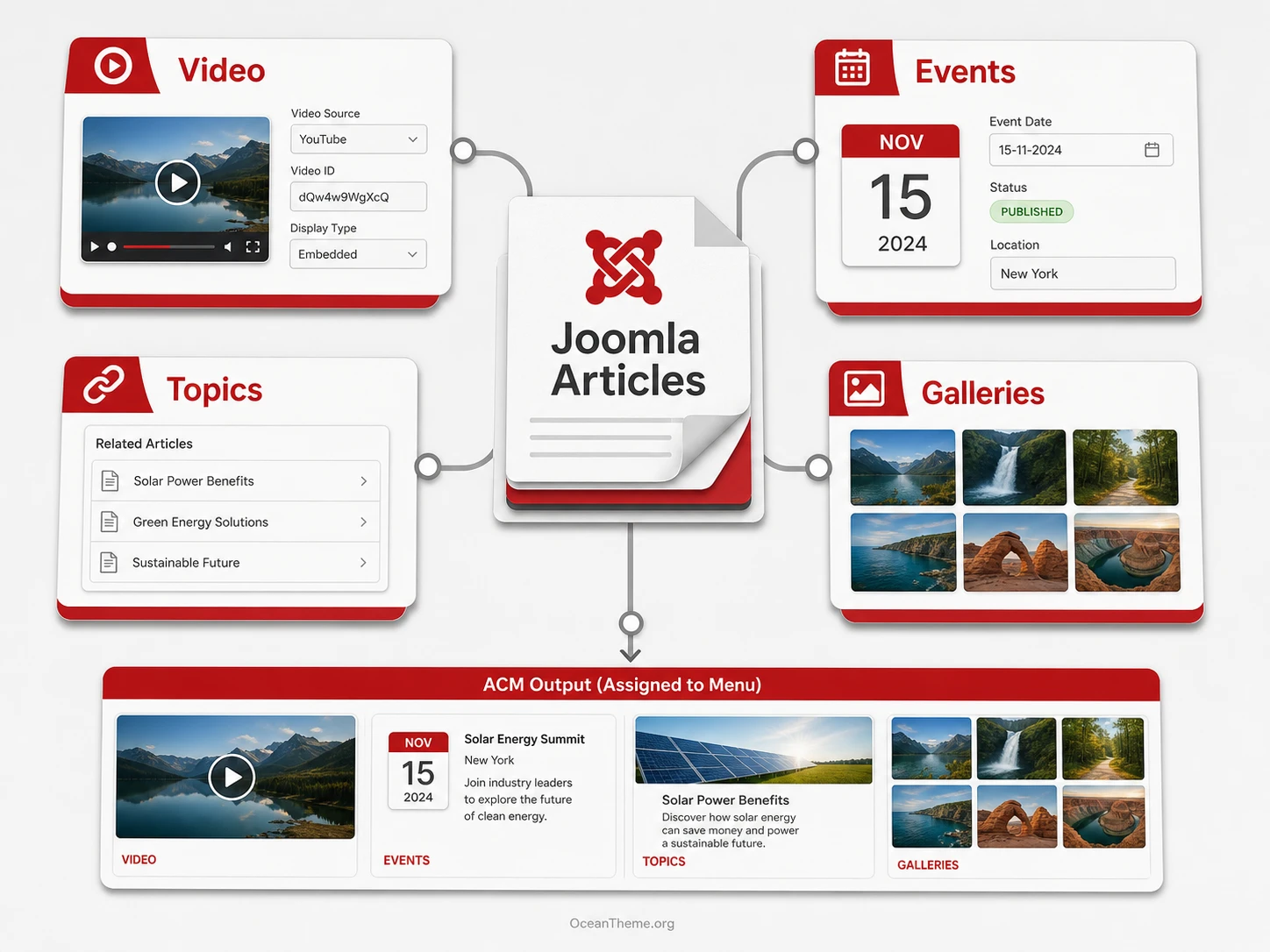This screenshot has height=952, width=1270.
Task: Open the Green Energy Solutions related article
Action: (x=236, y=522)
